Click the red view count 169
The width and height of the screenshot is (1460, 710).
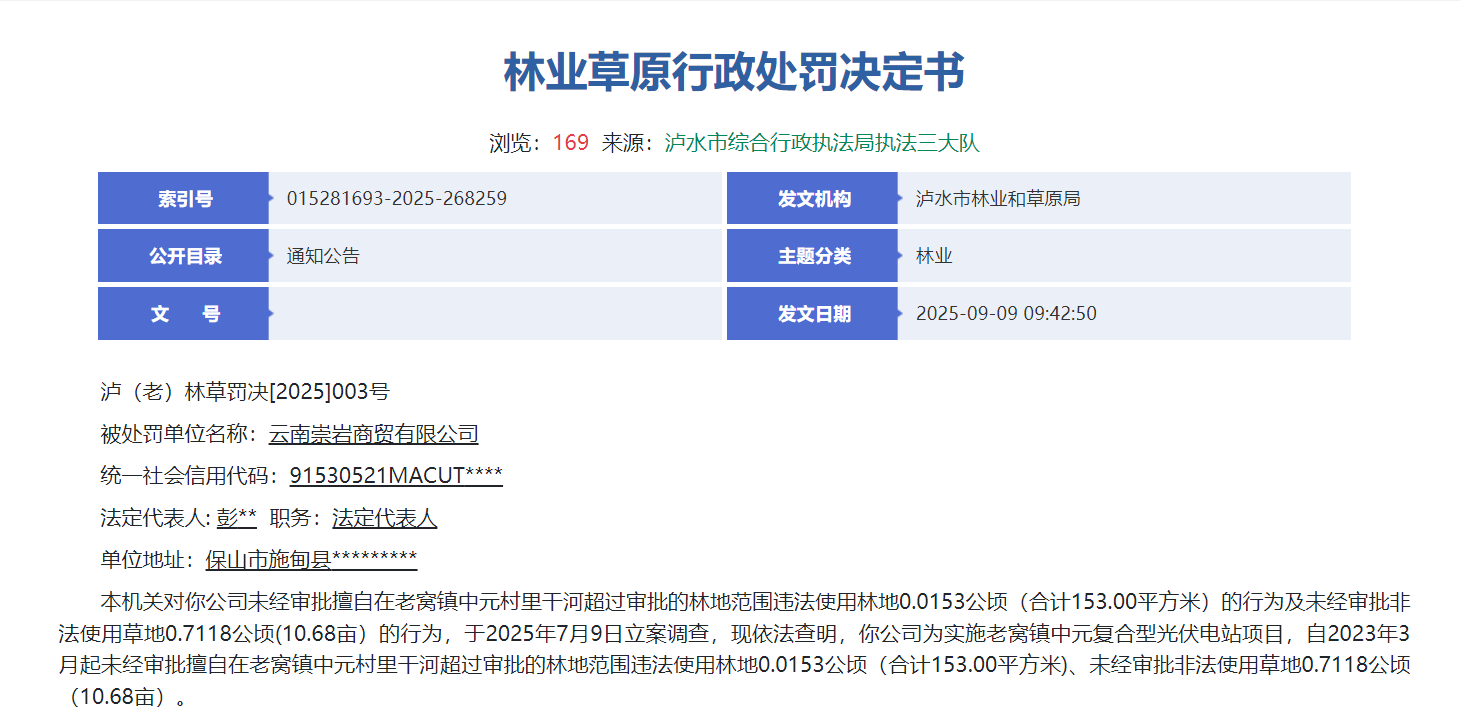pos(570,143)
